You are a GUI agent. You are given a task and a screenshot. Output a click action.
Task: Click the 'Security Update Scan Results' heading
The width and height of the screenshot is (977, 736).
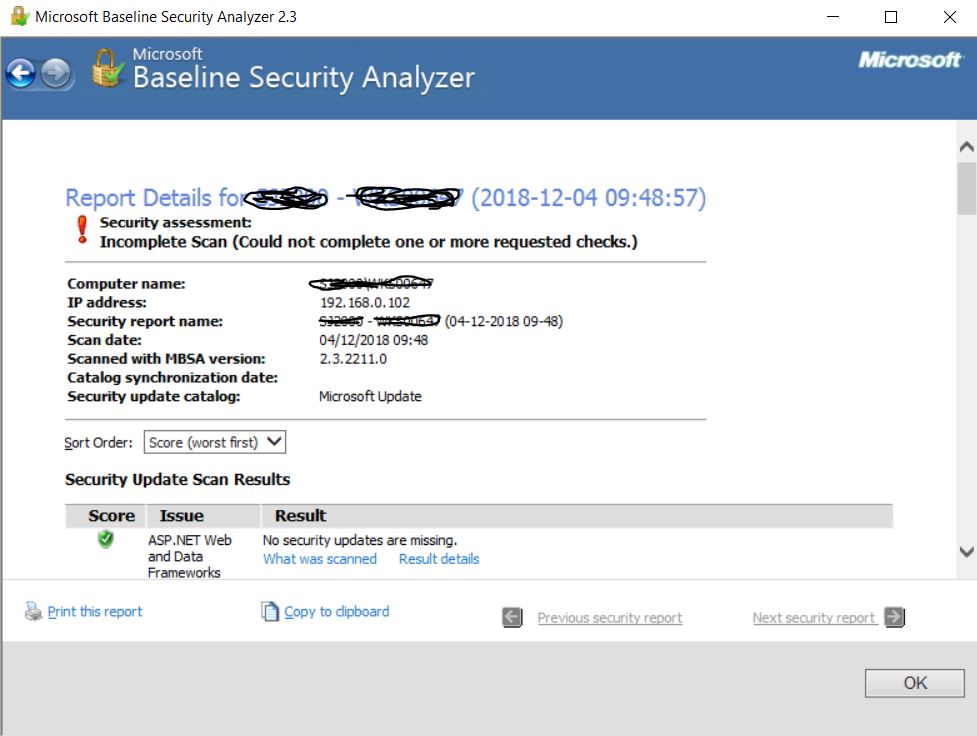tap(178, 479)
